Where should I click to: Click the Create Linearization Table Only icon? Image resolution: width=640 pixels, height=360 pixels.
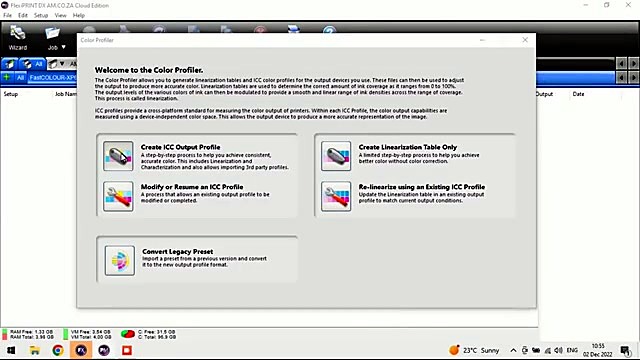(336, 156)
